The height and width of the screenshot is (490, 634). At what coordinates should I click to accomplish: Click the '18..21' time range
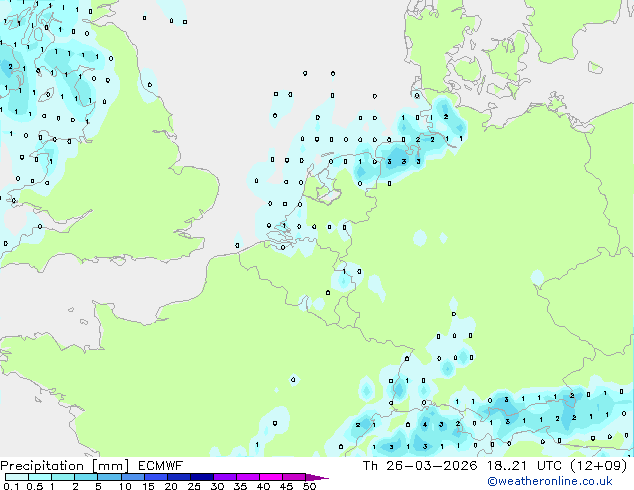507,466
